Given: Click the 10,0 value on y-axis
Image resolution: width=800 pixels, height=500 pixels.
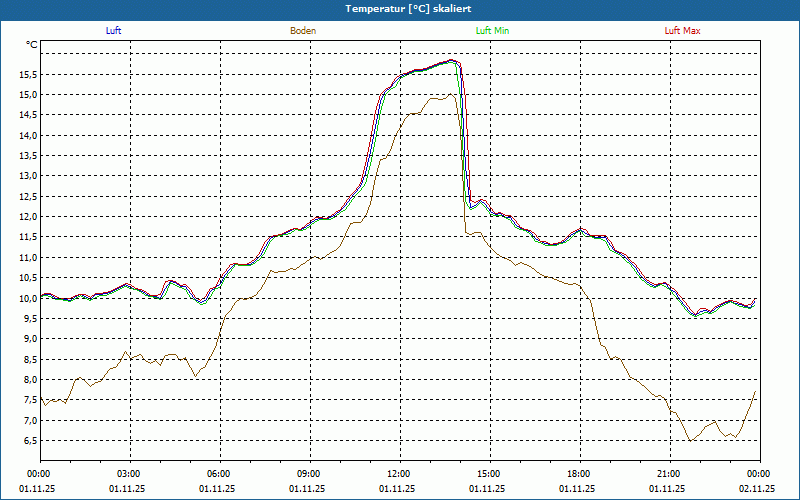Looking at the screenshot, I should pyautogui.click(x=28, y=298).
